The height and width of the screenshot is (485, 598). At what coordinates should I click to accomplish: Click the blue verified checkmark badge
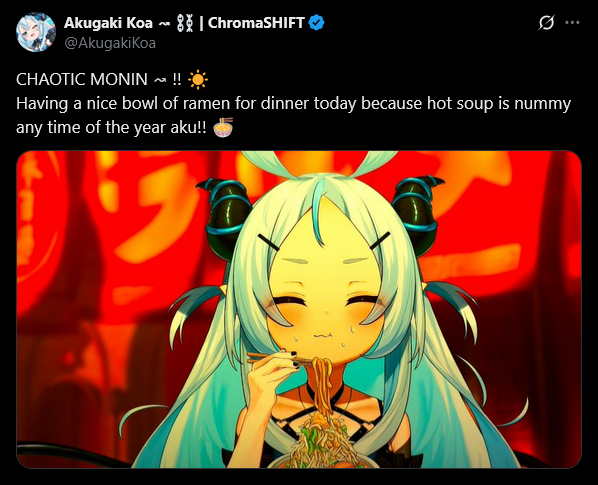click(316, 23)
